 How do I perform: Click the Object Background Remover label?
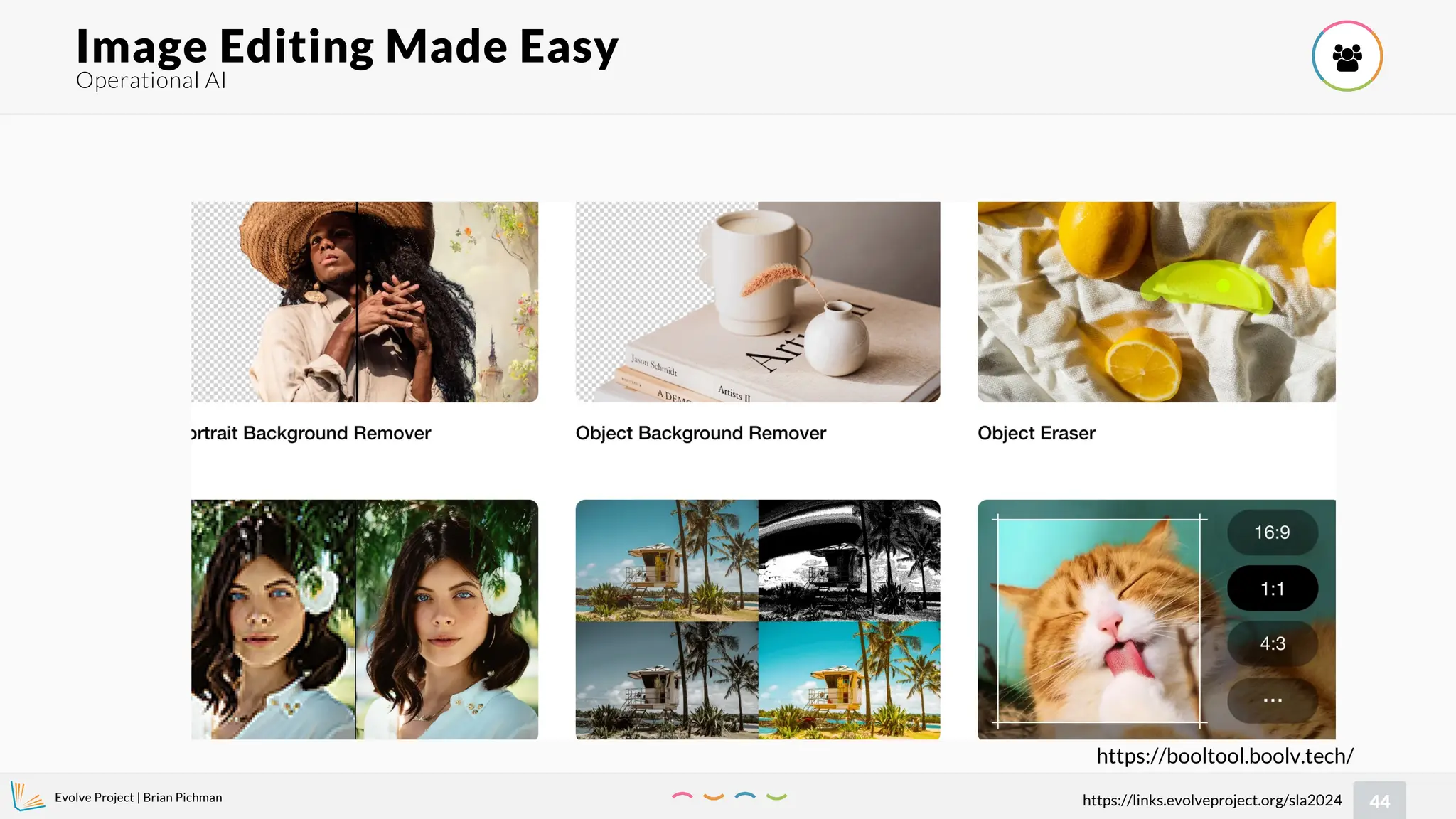pyautogui.click(x=701, y=433)
